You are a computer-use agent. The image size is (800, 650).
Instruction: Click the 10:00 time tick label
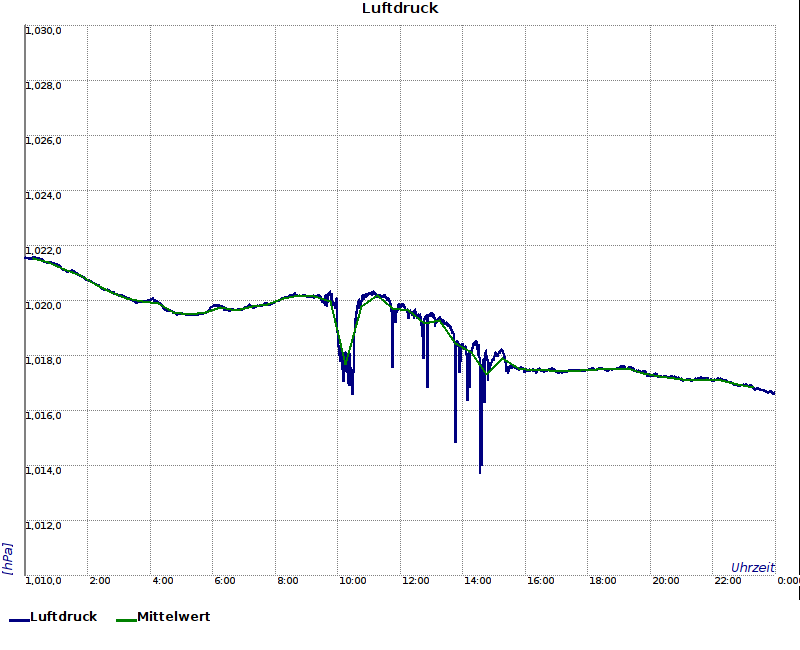tap(353, 581)
